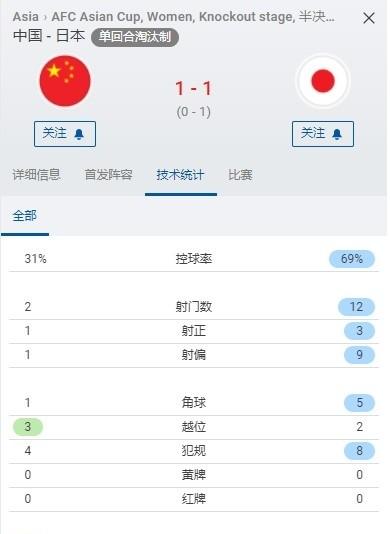Switch to the 首发阵容 tab

(108, 175)
